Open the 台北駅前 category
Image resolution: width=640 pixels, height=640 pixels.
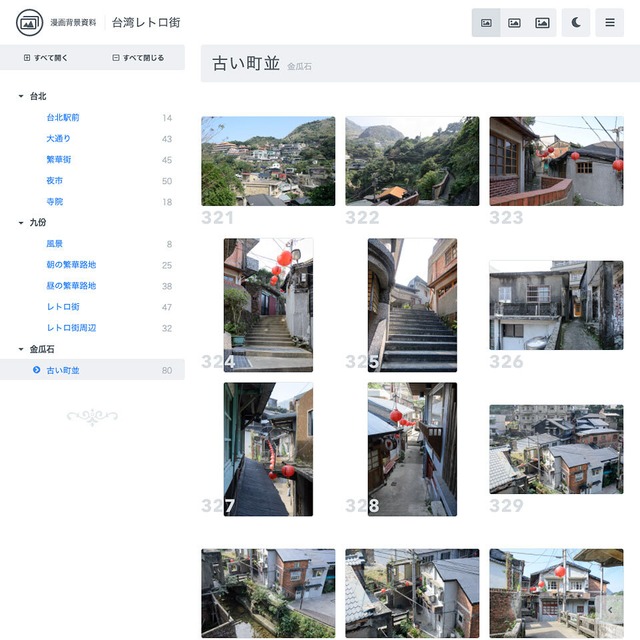click(x=62, y=118)
